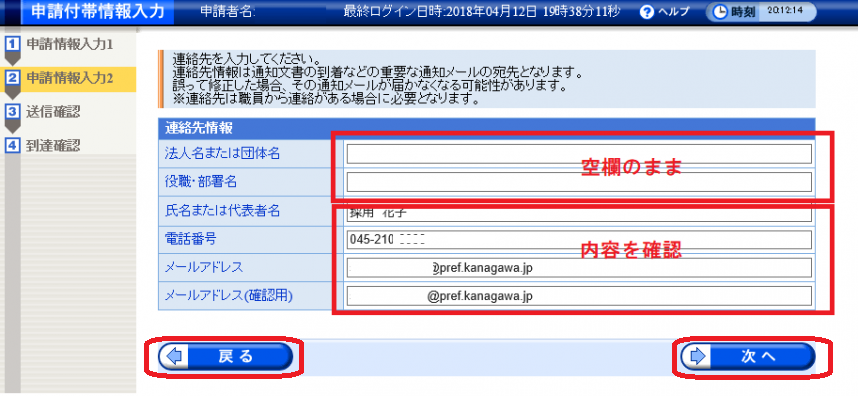This screenshot has width=858, height=396.
Task: Open 送信確認 step in sidebar
Action: (53, 112)
